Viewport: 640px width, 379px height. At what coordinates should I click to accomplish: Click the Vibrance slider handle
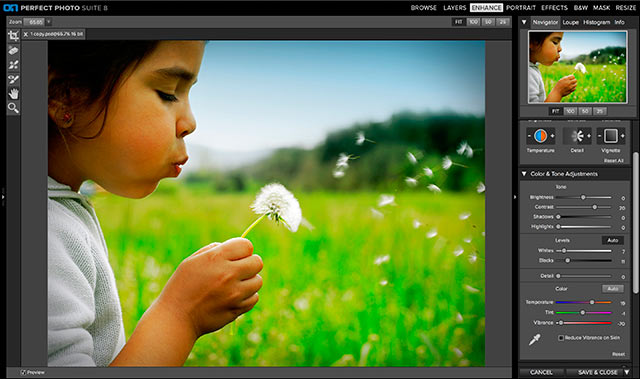pos(561,323)
